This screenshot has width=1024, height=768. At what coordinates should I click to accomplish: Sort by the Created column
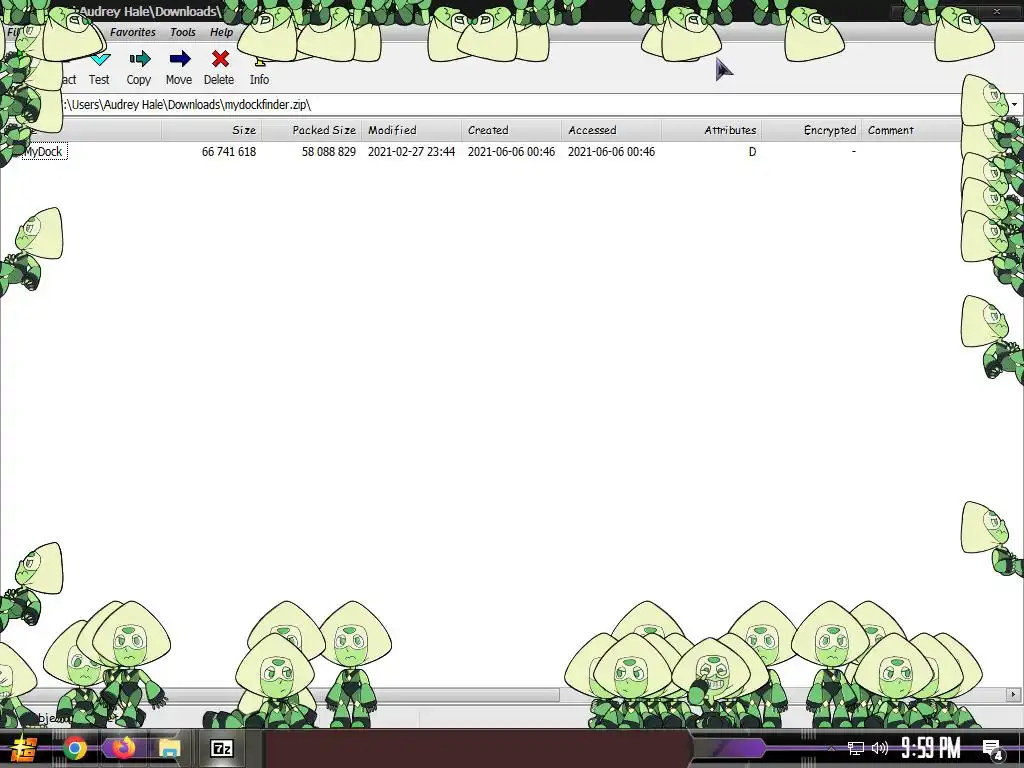pos(511,130)
